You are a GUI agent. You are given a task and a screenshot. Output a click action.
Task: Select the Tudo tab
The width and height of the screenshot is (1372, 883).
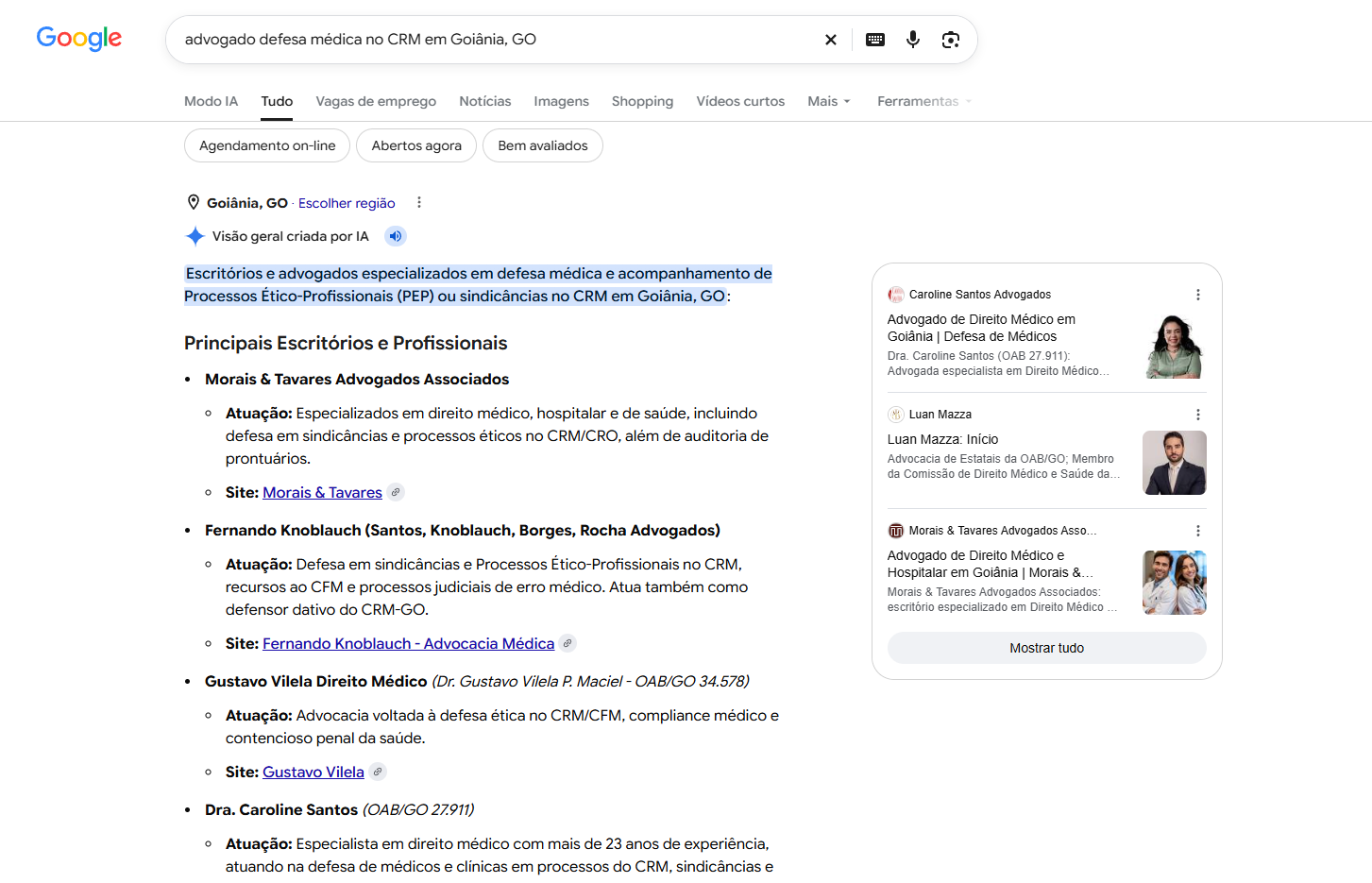click(x=277, y=101)
